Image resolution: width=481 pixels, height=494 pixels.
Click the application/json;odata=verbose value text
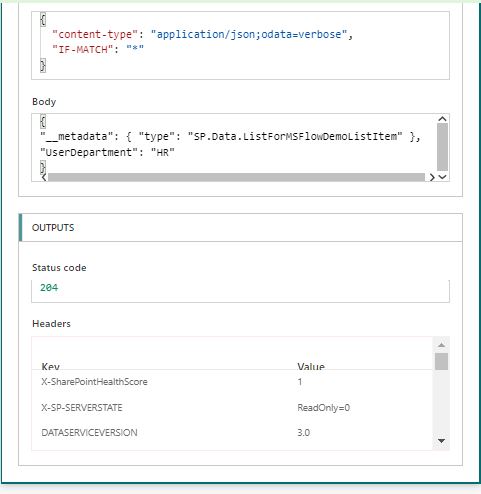click(249, 34)
